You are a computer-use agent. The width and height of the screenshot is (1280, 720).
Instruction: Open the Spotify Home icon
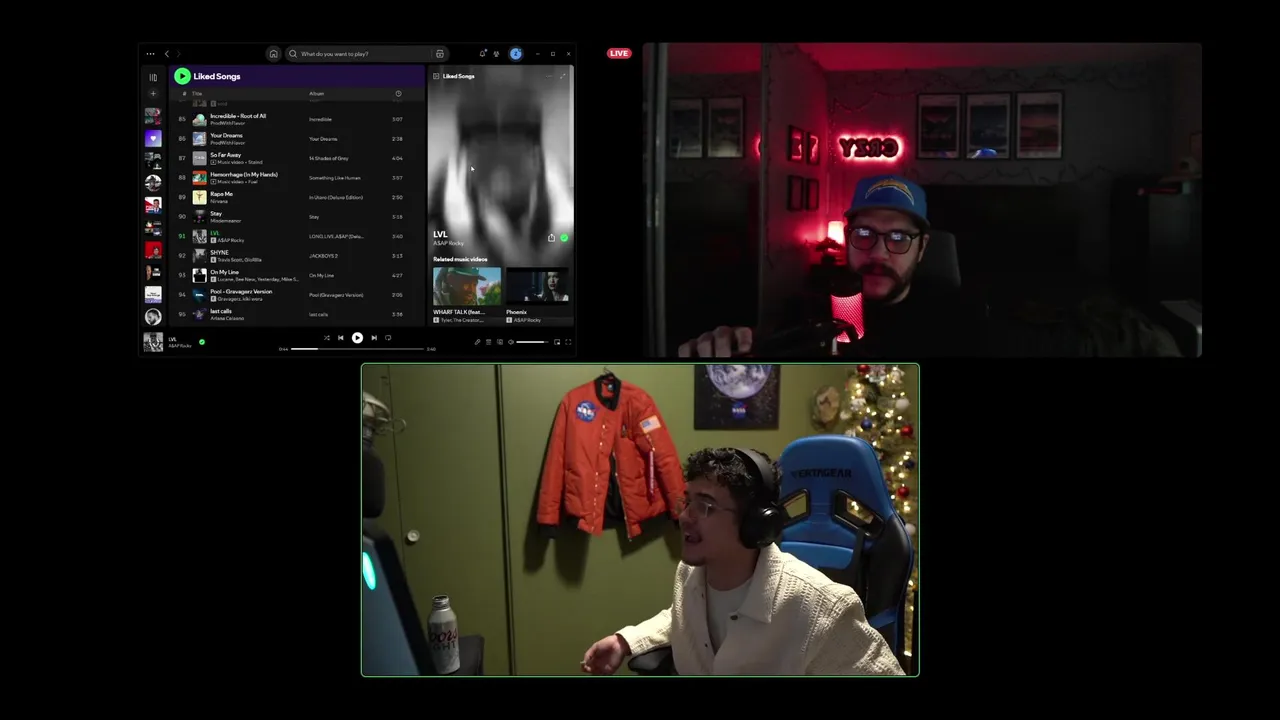273,54
